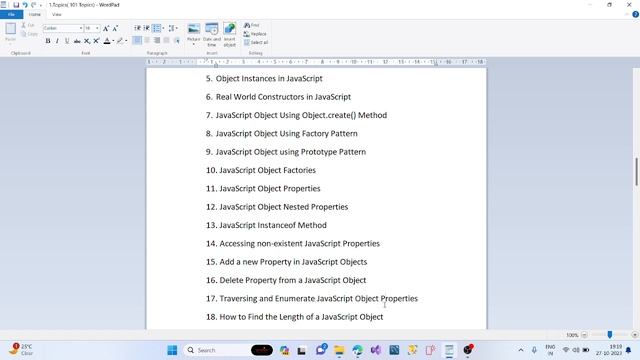Open WordPad Help question mark
Screen dimensions: 640x360
(x=636, y=14)
